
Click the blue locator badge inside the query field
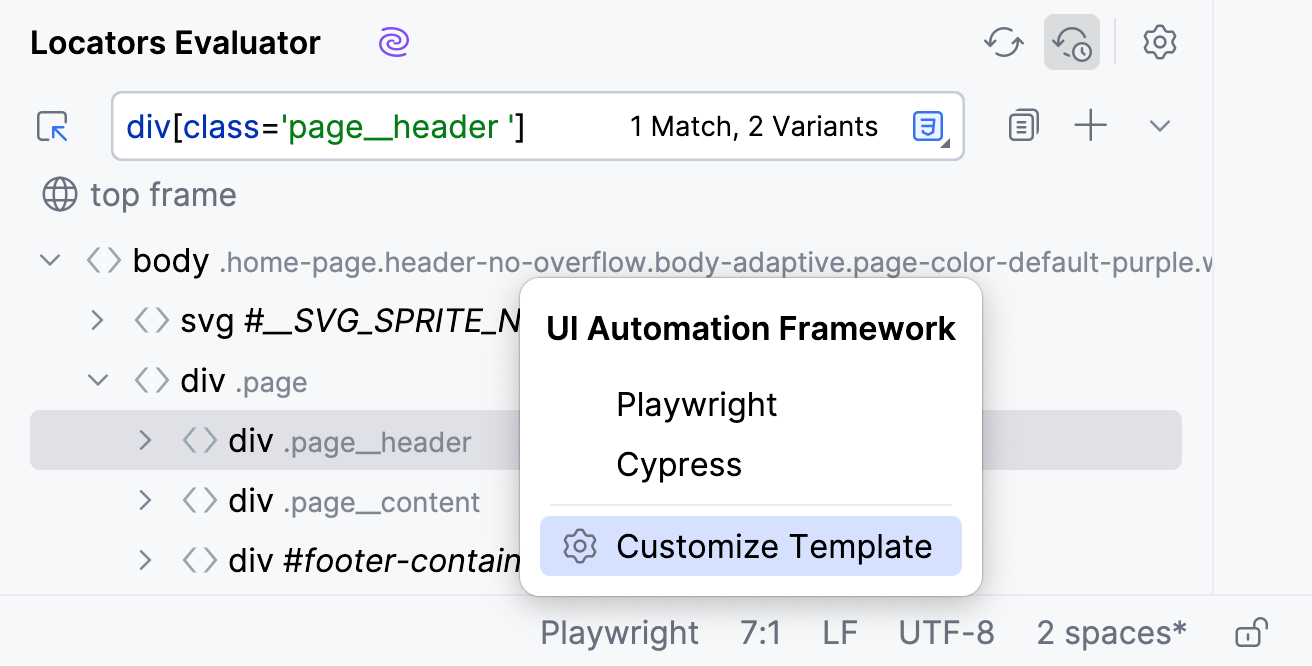point(927,126)
